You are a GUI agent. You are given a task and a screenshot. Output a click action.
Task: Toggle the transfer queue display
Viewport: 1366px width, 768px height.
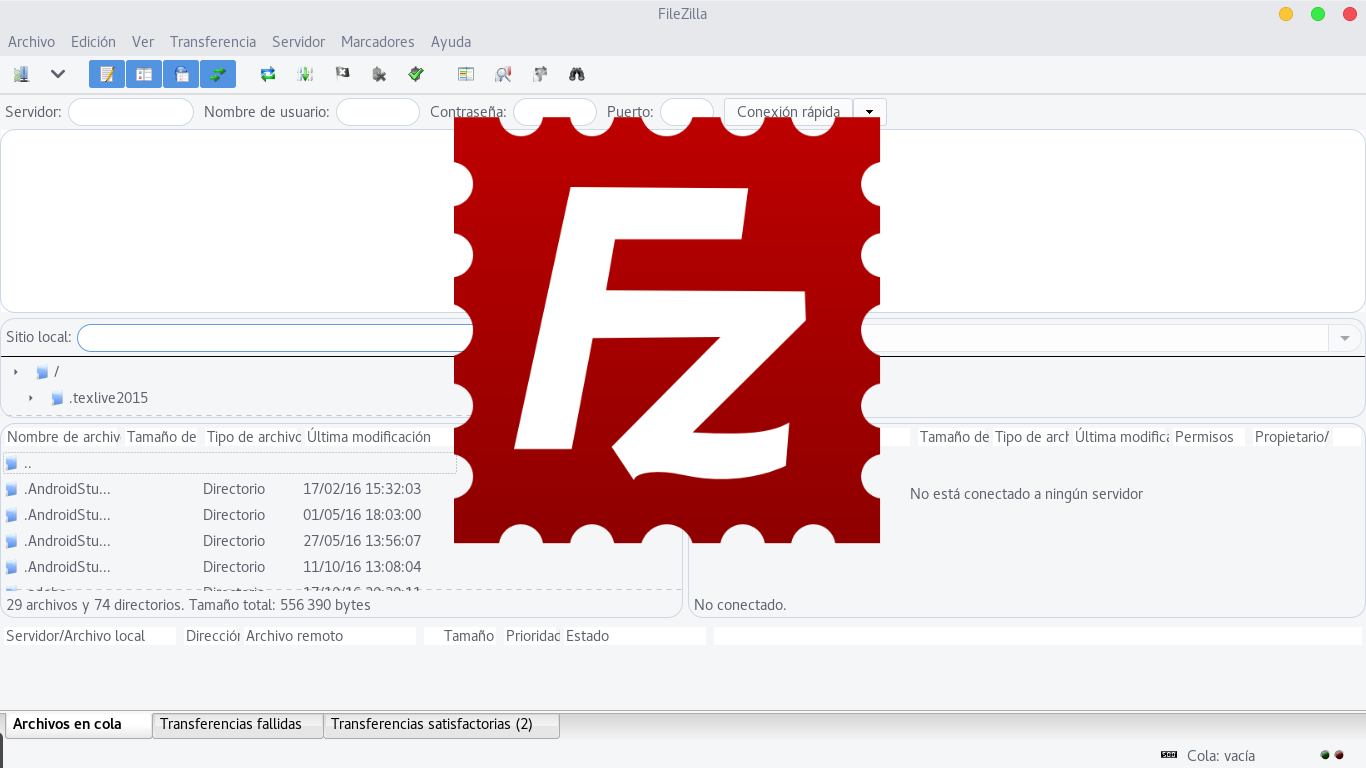[x=218, y=74]
